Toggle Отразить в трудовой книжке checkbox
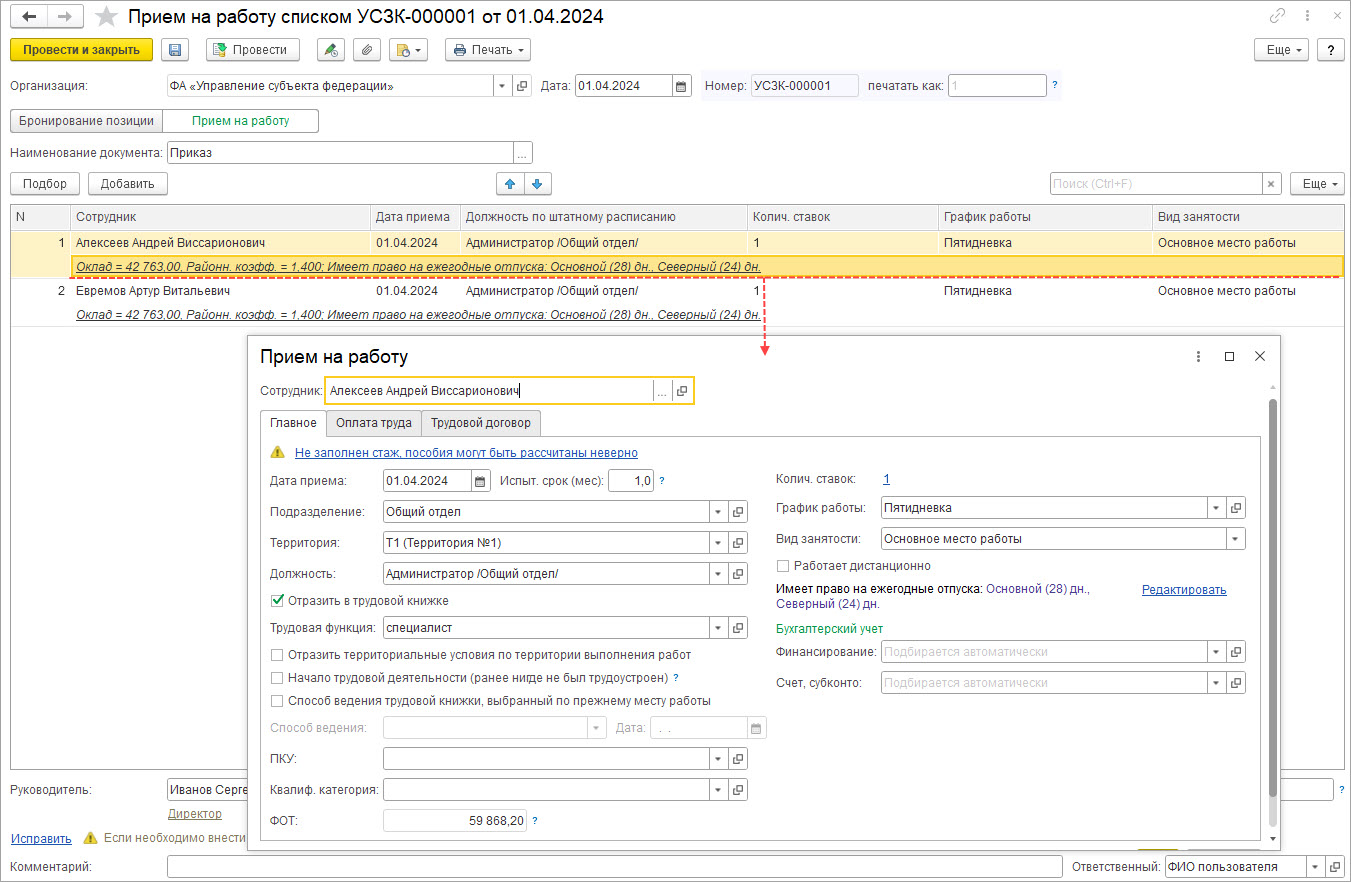 pos(277,601)
